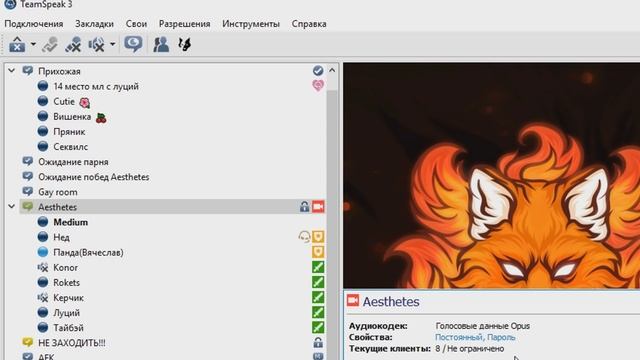The height and width of the screenshot is (360, 640).
Task: Open the Connect to server toolbar icon
Action: click(x=17, y=44)
